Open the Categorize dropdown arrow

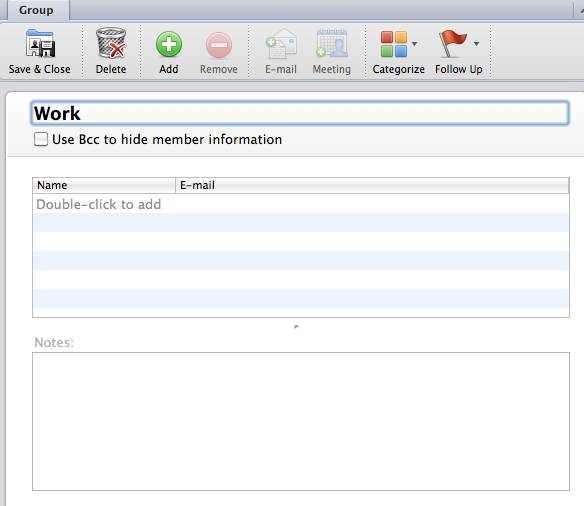click(414, 44)
